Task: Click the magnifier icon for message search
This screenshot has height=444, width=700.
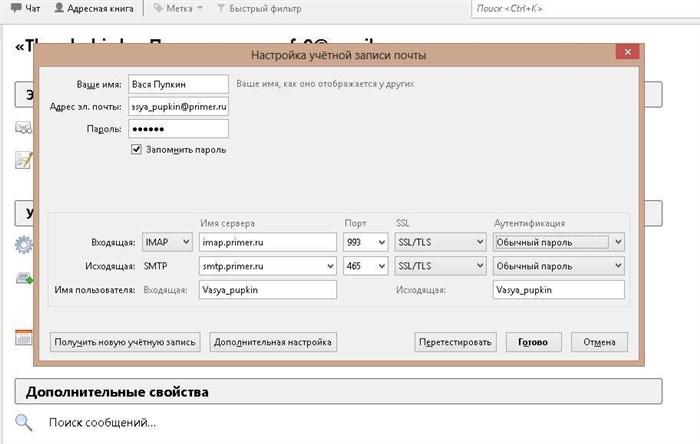Action: point(24,422)
